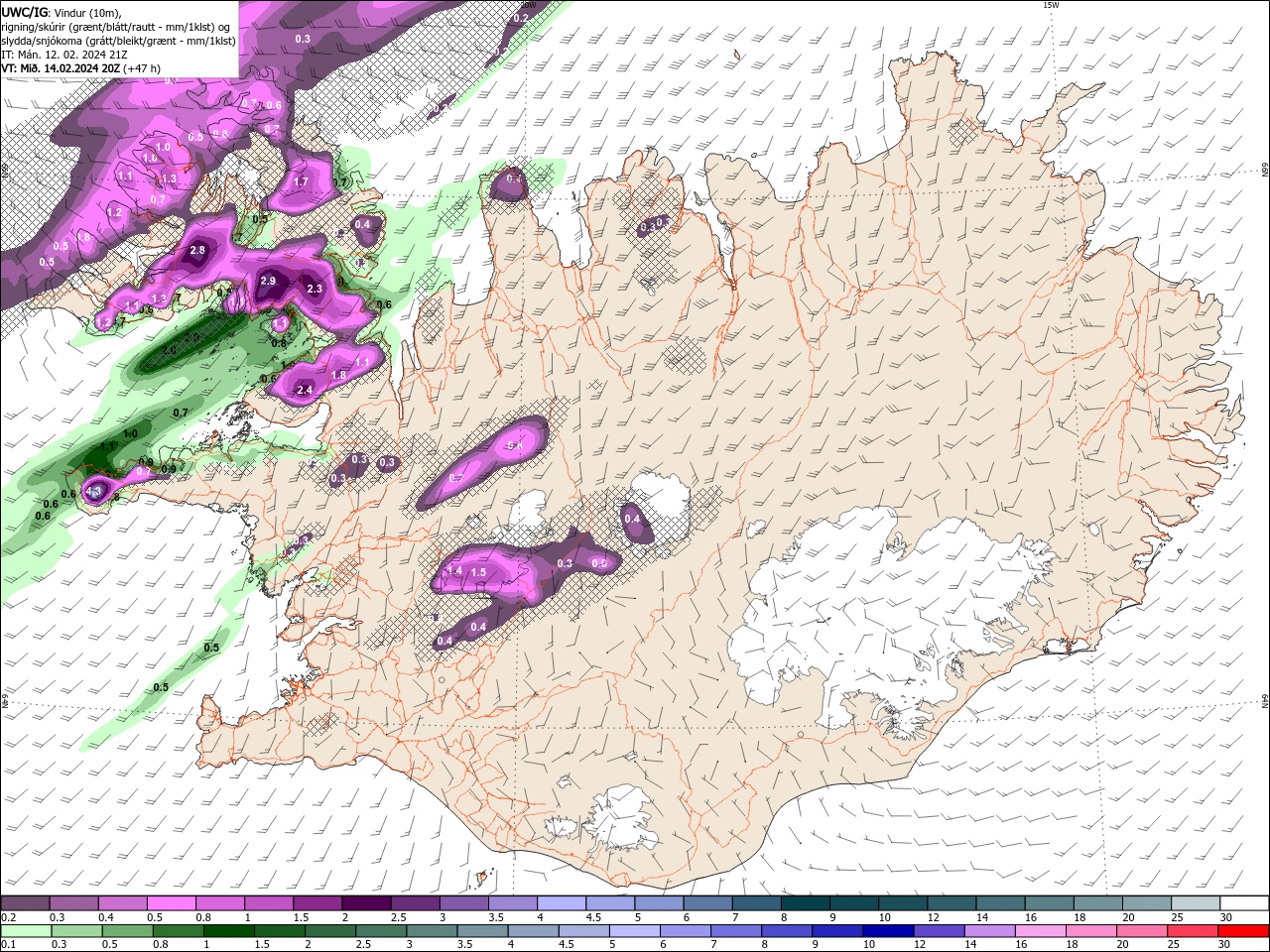Click the '(+47 h)' forecast offset
The width and height of the screenshot is (1270, 952).
click(x=142, y=68)
